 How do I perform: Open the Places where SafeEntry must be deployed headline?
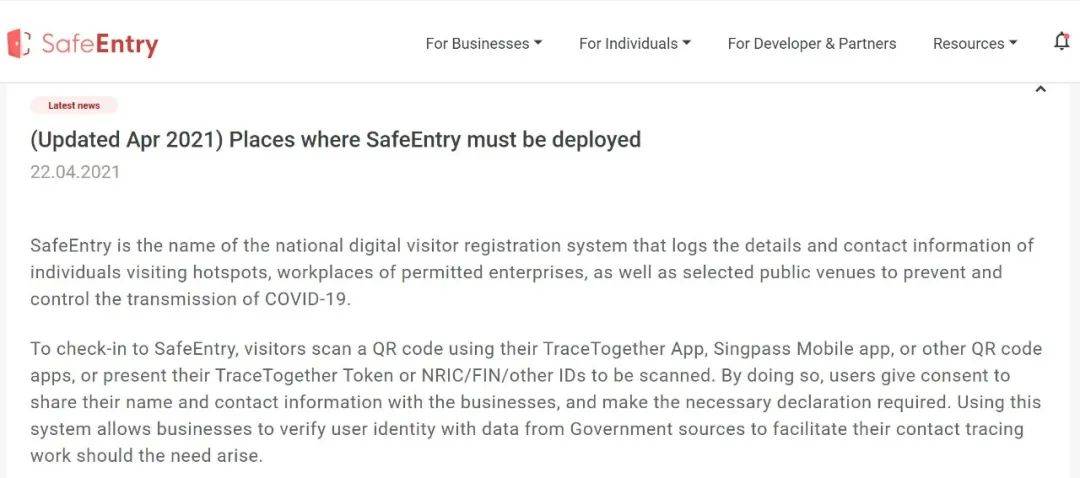point(335,139)
